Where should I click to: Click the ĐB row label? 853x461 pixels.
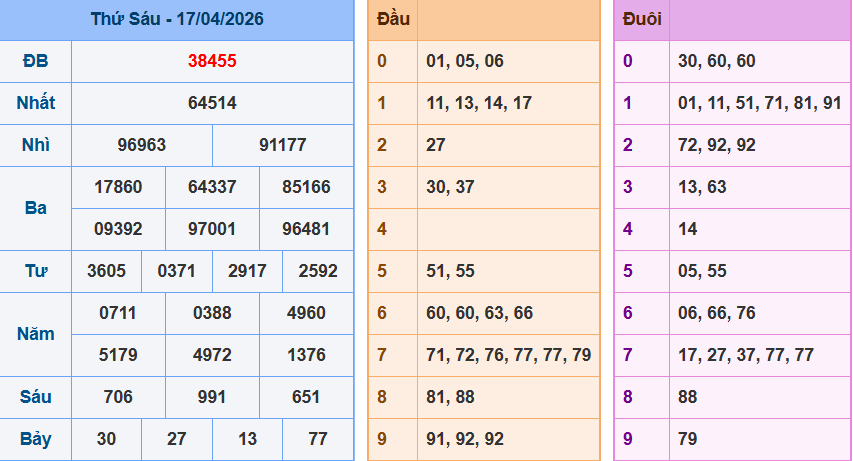[36, 61]
